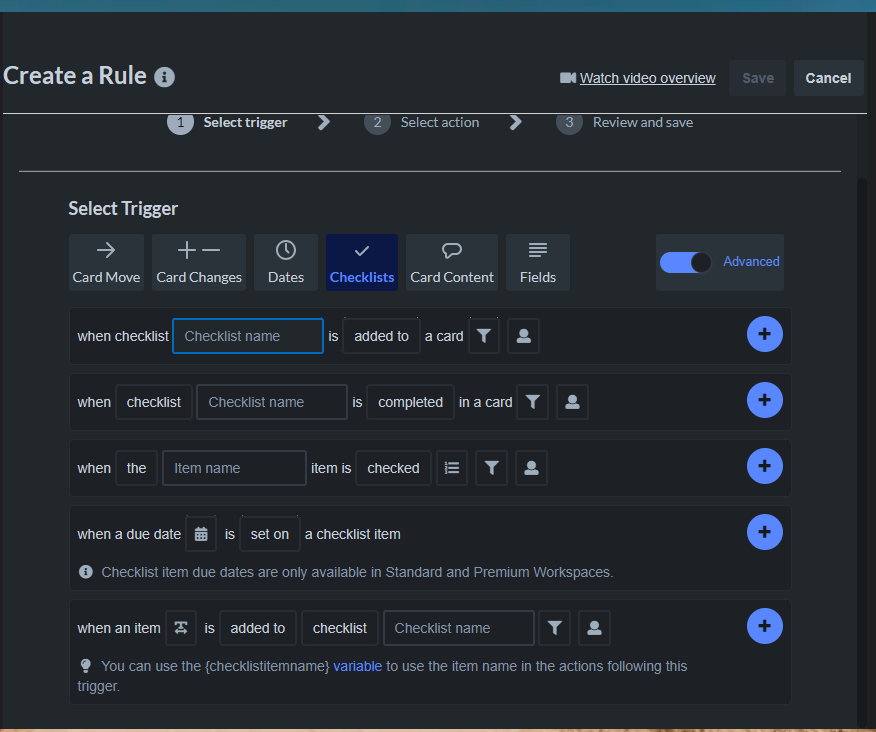Focus Checklist name field in completed row
Image resolution: width=876 pixels, height=732 pixels.
pos(272,402)
